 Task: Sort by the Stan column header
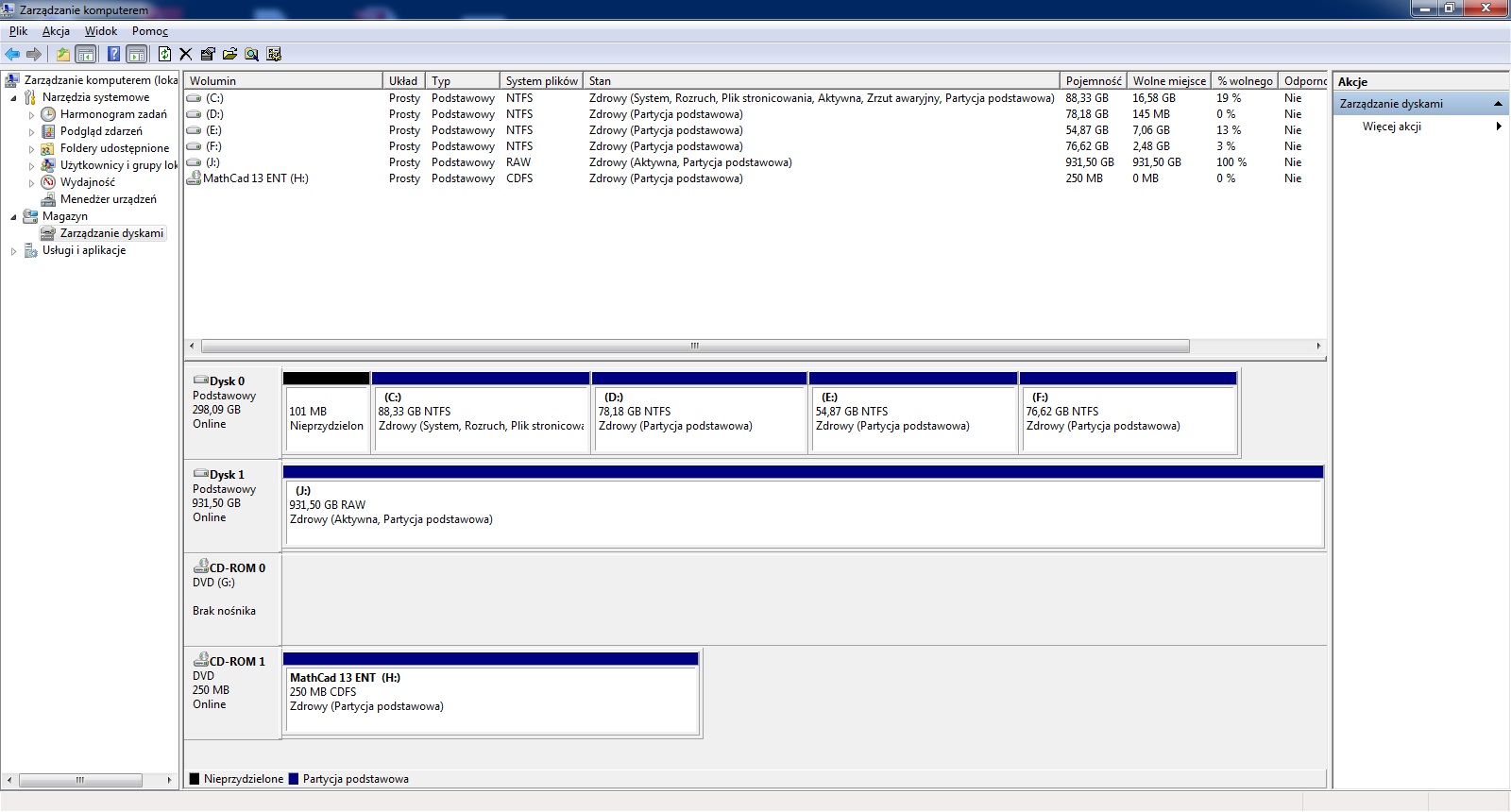click(822, 81)
